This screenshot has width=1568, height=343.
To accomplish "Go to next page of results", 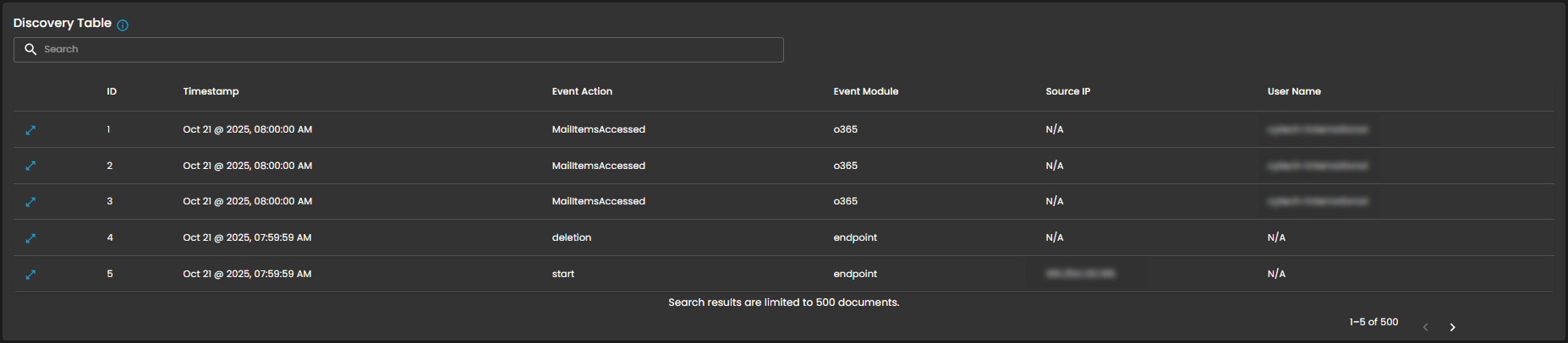I will pyautogui.click(x=1452, y=327).
